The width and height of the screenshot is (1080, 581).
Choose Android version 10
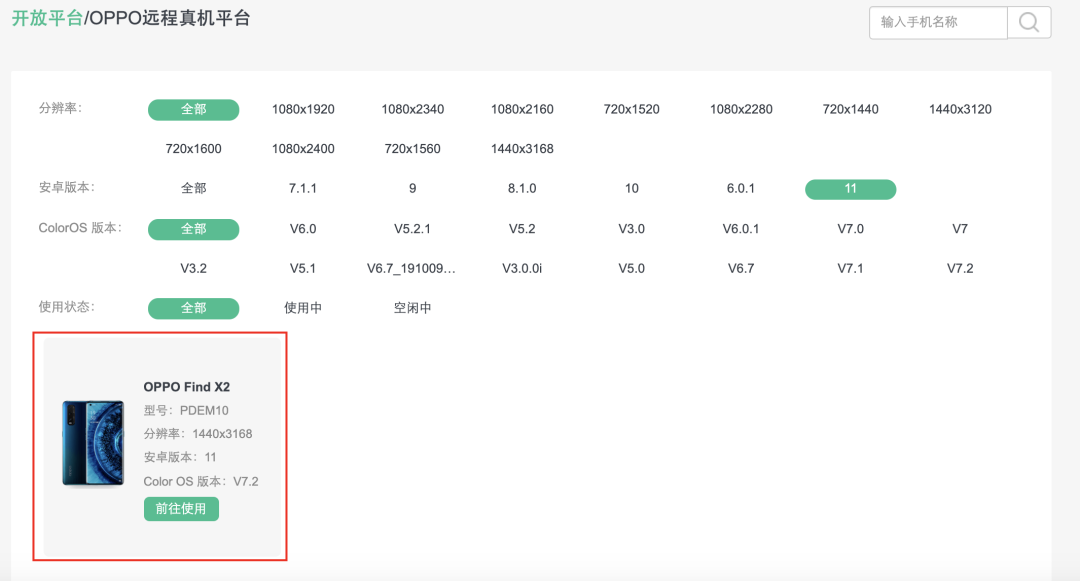pos(632,189)
